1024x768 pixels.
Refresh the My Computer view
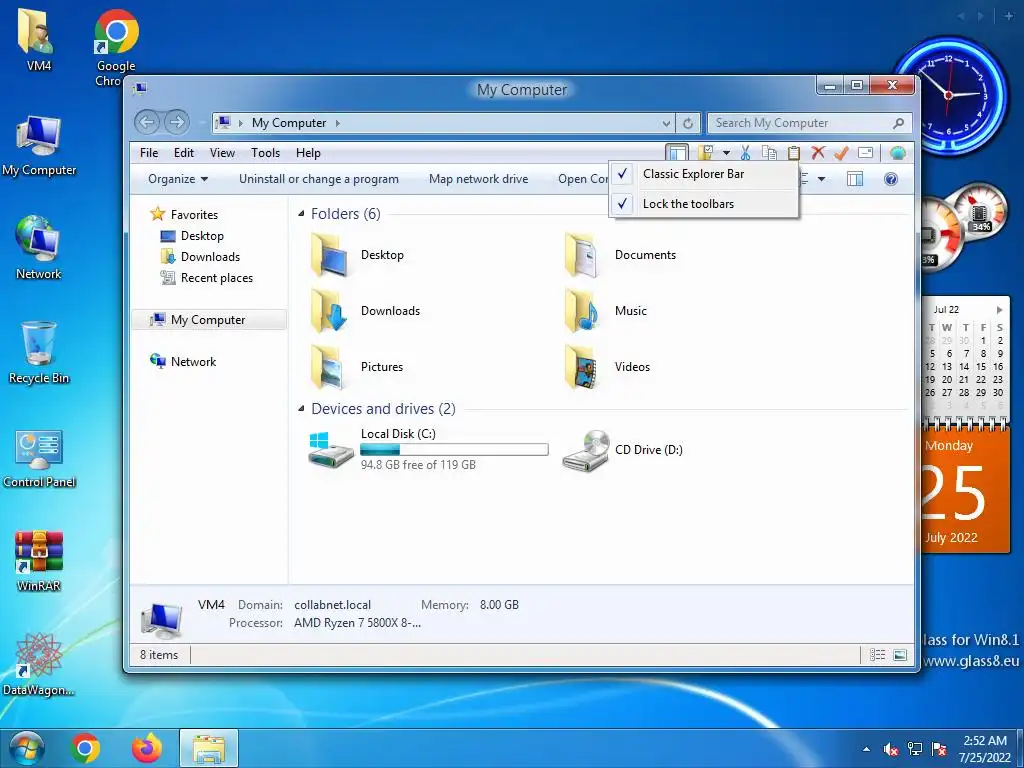(x=688, y=123)
